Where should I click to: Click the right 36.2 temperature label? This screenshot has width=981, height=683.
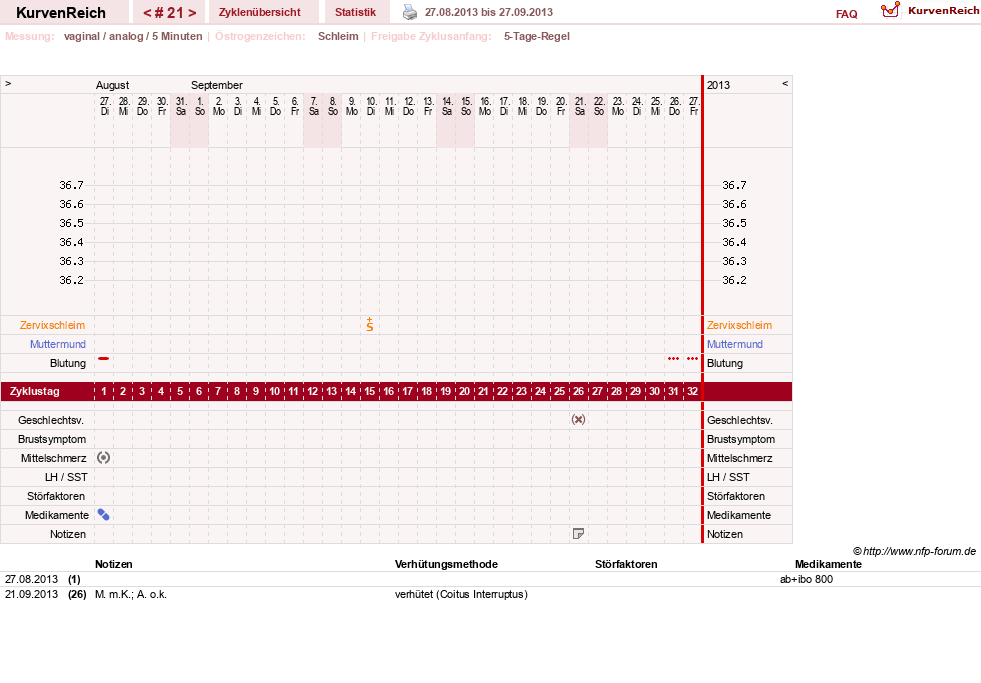[734, 280]
